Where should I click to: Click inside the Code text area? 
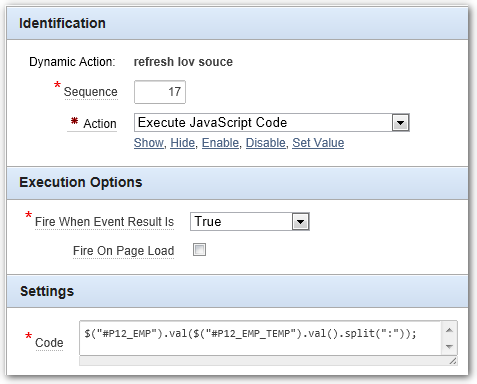pos(260,338)
